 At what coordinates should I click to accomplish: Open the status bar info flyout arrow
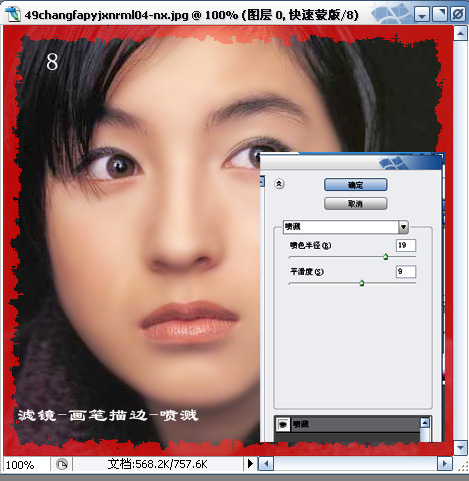[x=250, y=464]
